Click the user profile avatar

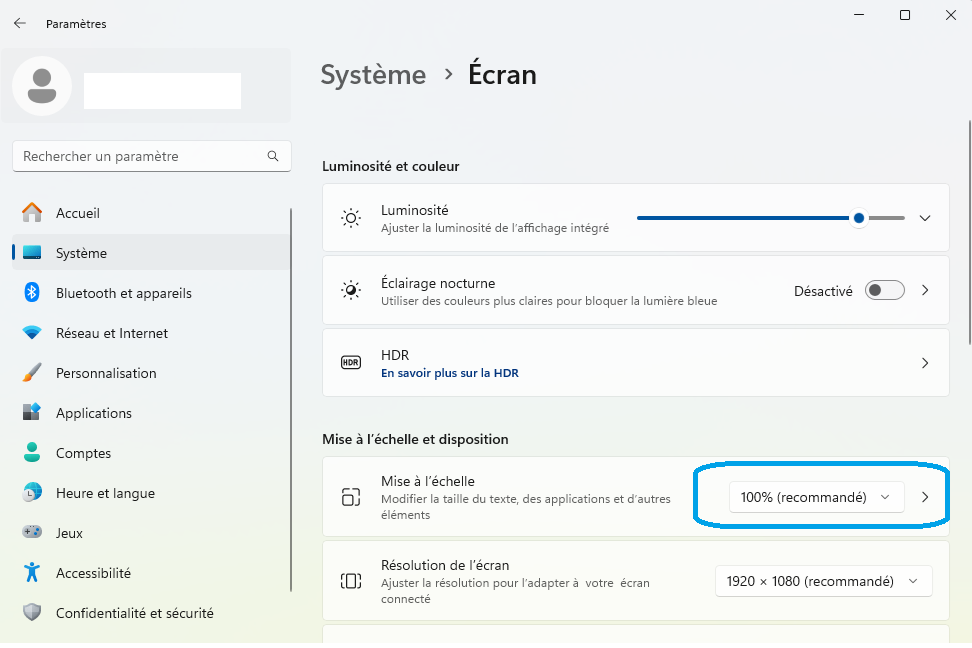pyautogui.click(x=42, y=86)
